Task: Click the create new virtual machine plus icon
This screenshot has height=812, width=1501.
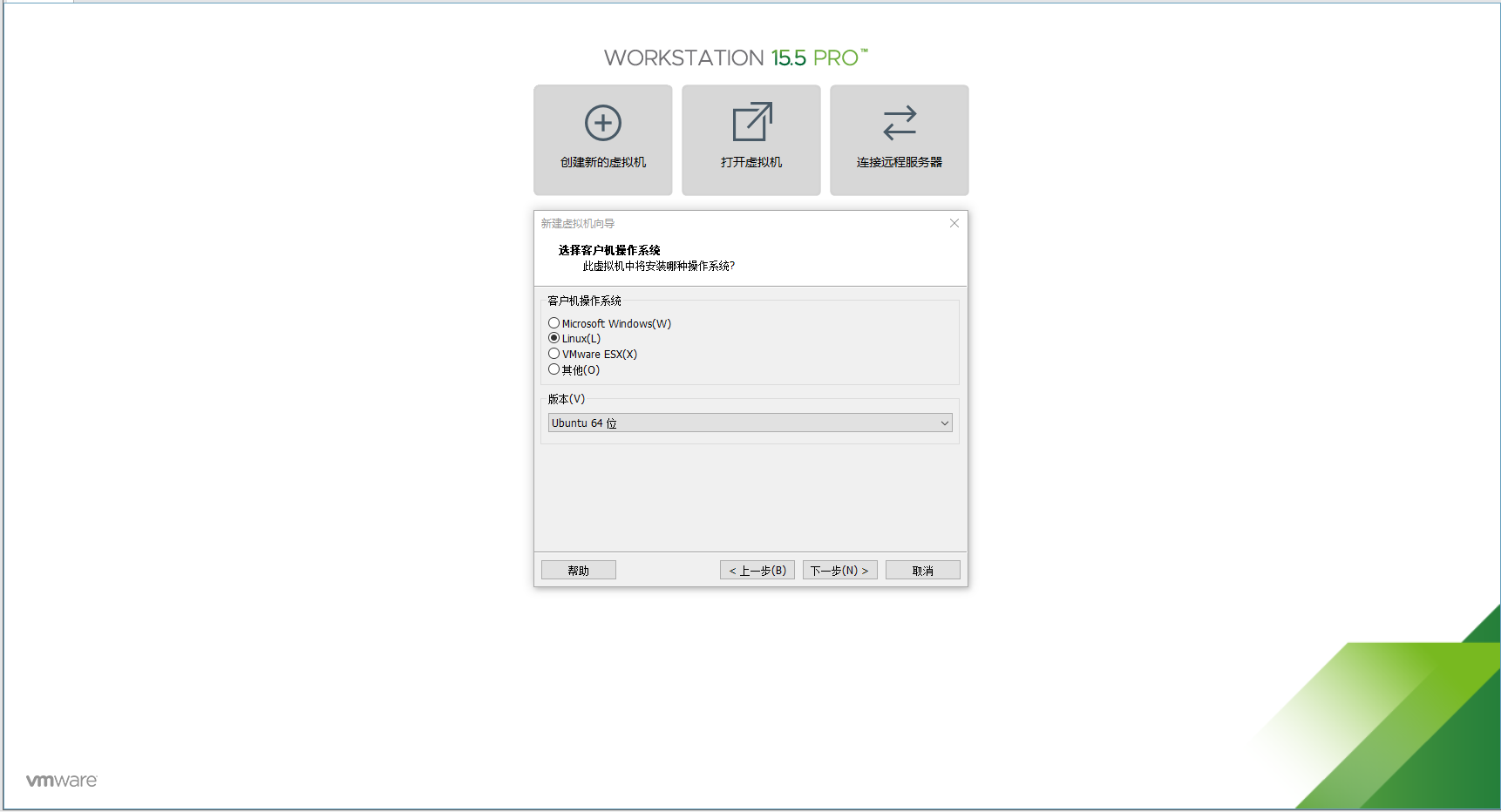Action: click(603, 123)
